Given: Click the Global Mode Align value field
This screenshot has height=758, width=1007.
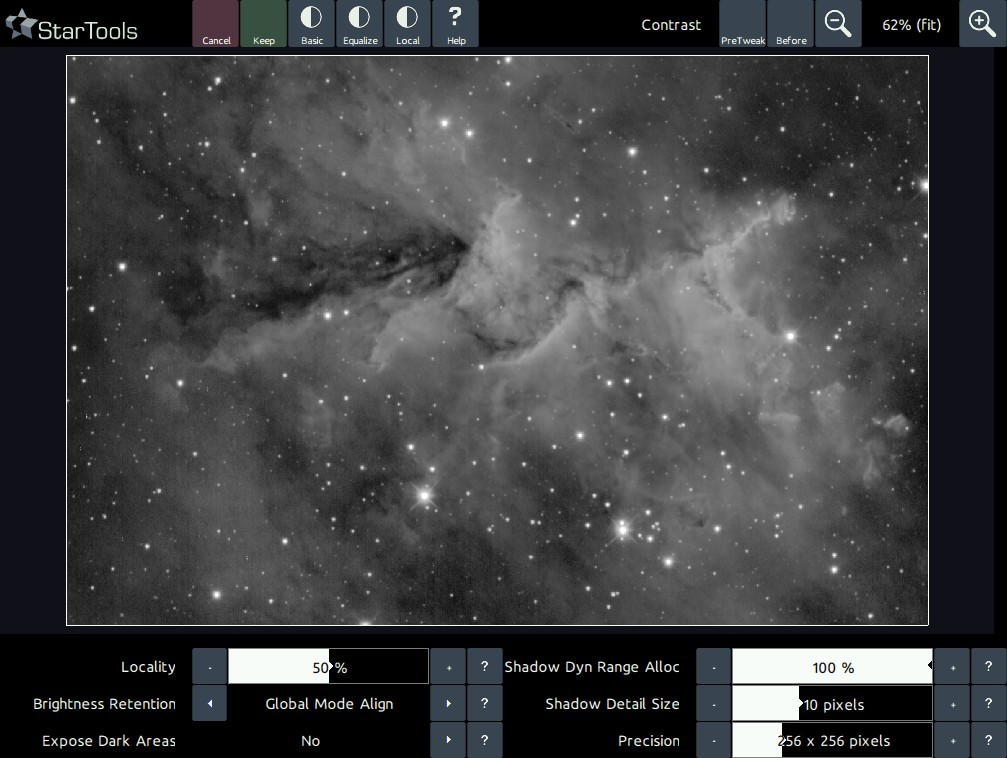Looking at the screenshot, I should click(329, 704).
